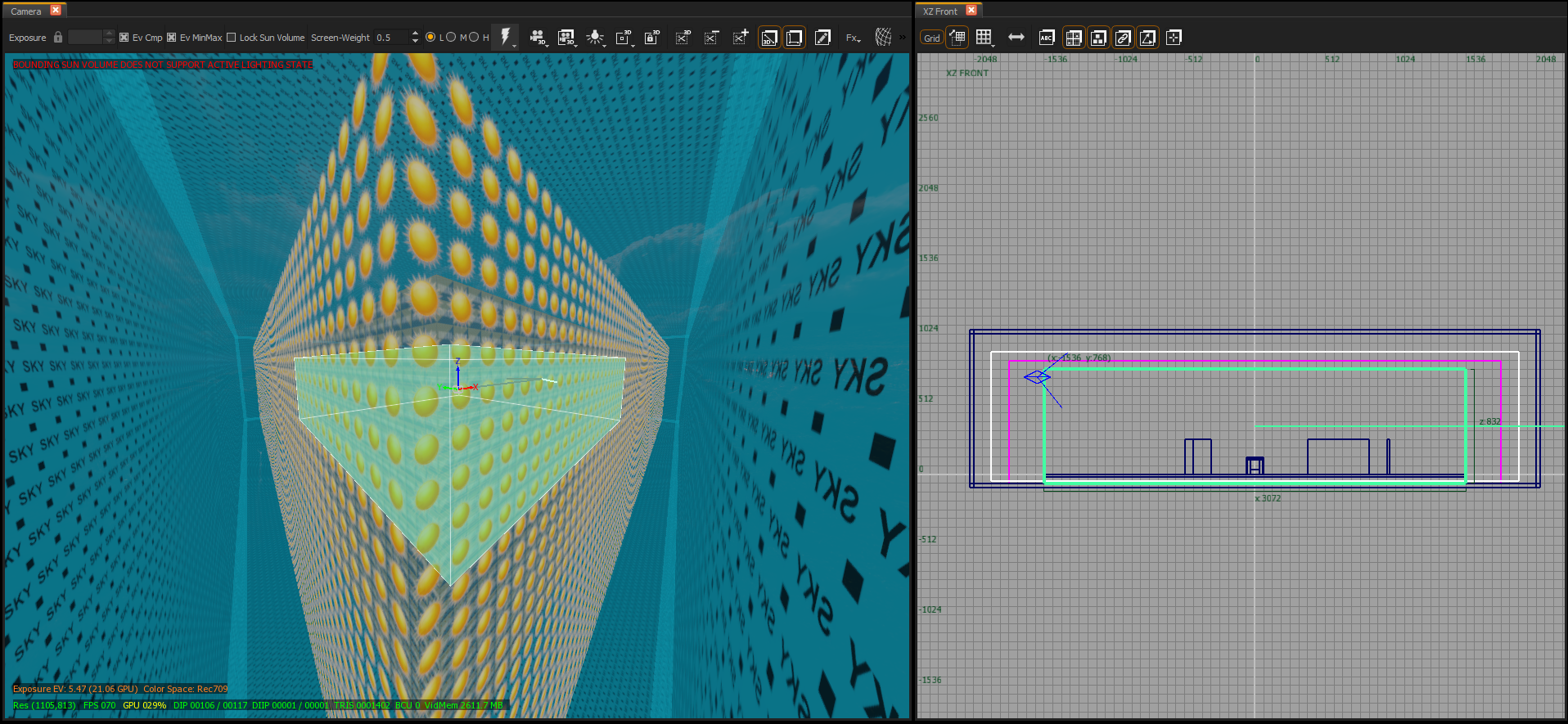The width and height of the screenshot is (1568, 724).
Task: Click the lightning bolt icon in Camera toolbar
Action: pos(505,37)
